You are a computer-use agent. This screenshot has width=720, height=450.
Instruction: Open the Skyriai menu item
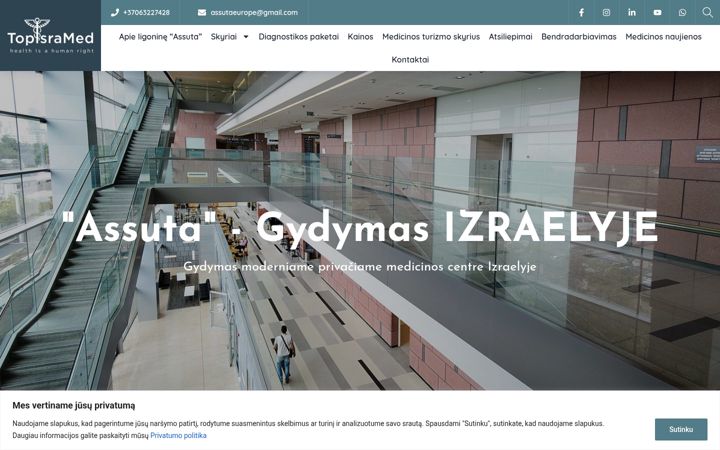coord(224,37)
